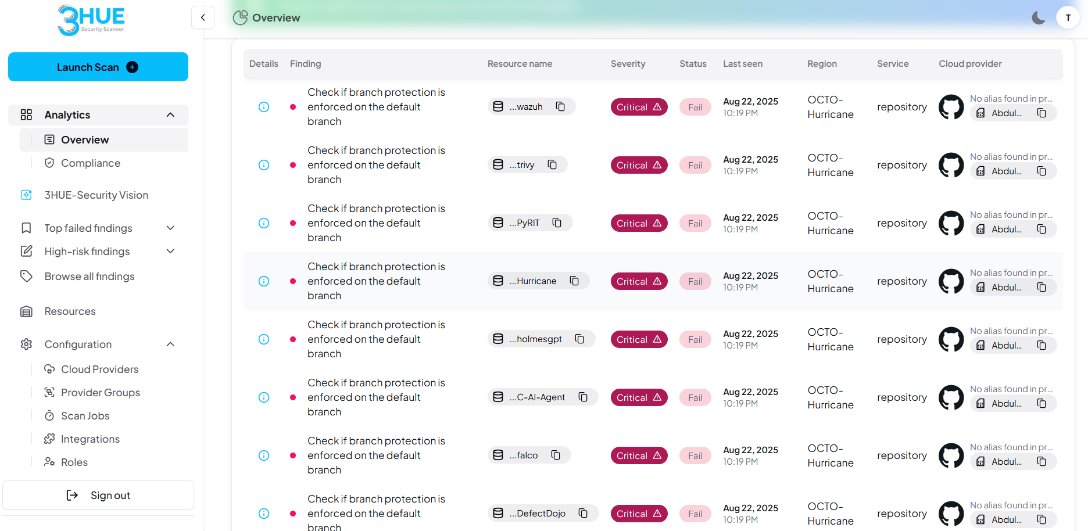
Task: Collapse the Configuration section
Action: click(170, 345)
